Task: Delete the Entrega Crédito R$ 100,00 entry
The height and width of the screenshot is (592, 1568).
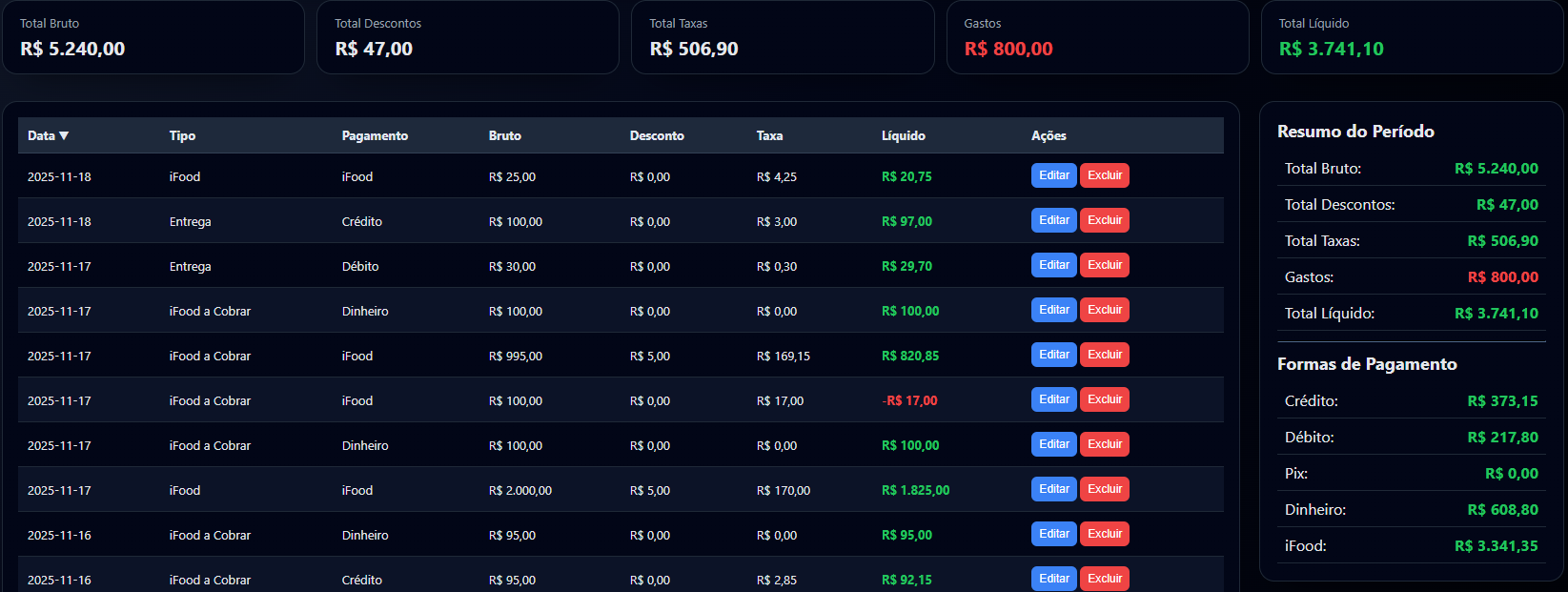Action: click(x=1104, y=220)
